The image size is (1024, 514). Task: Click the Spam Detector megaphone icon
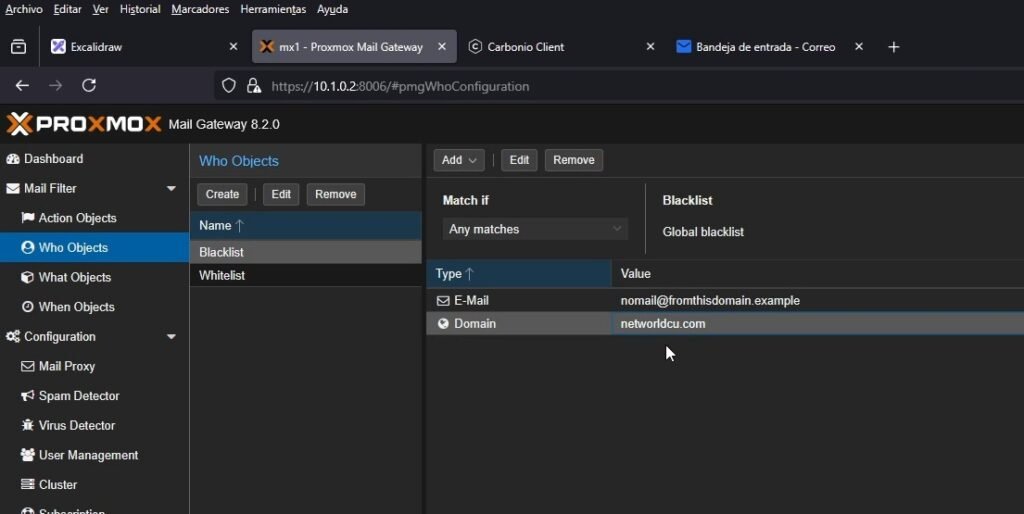27,396
